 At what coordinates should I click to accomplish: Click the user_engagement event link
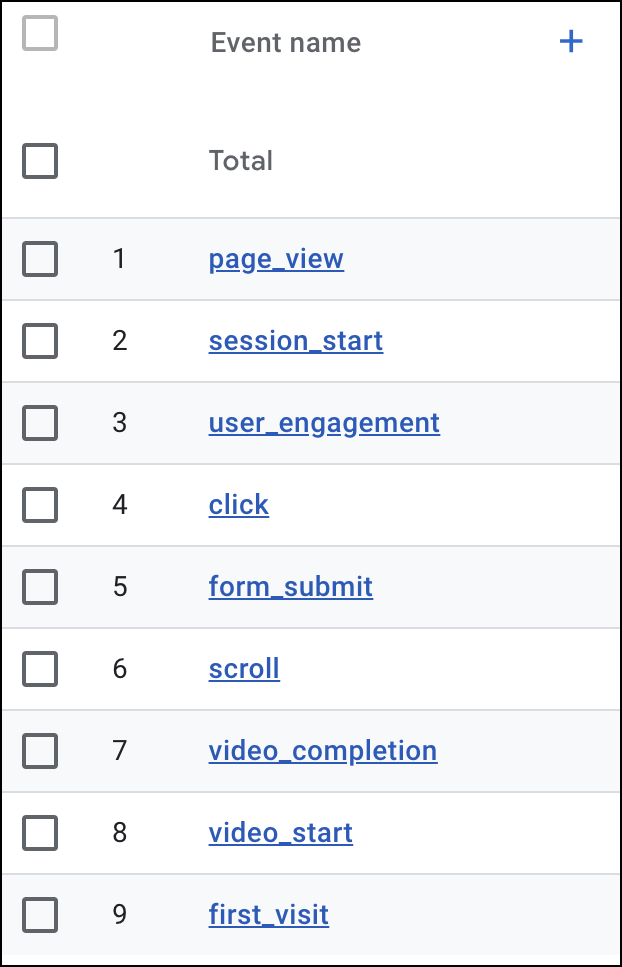(x=324, y=423)
